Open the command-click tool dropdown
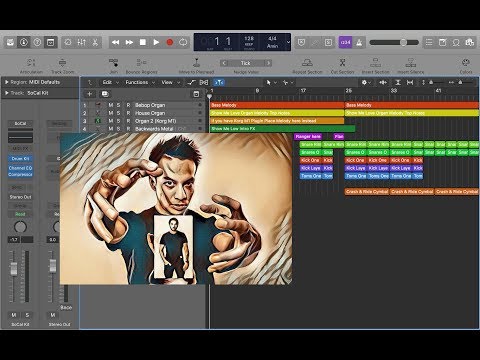 pos(288,82)
